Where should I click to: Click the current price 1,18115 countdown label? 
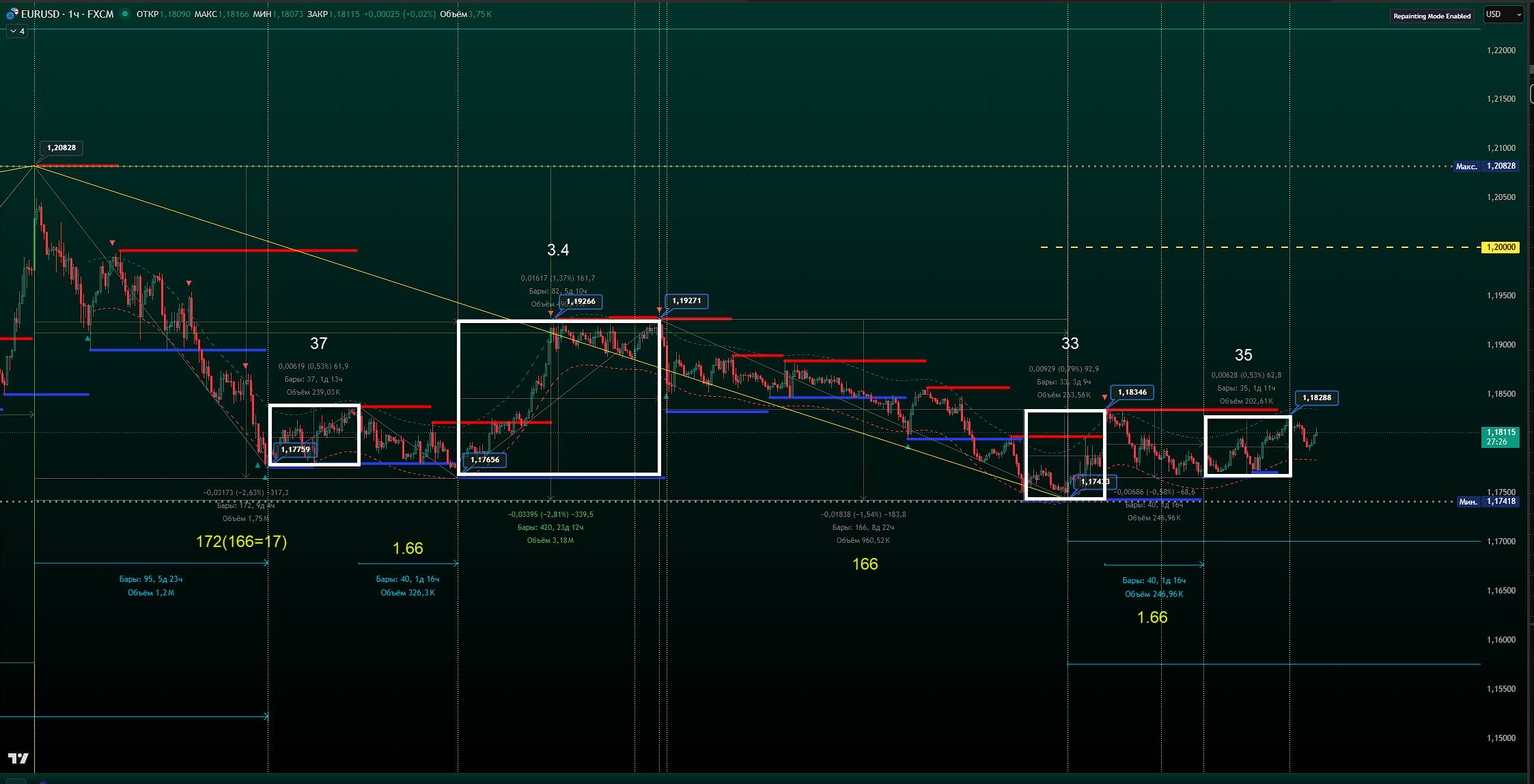[1501, 436]
